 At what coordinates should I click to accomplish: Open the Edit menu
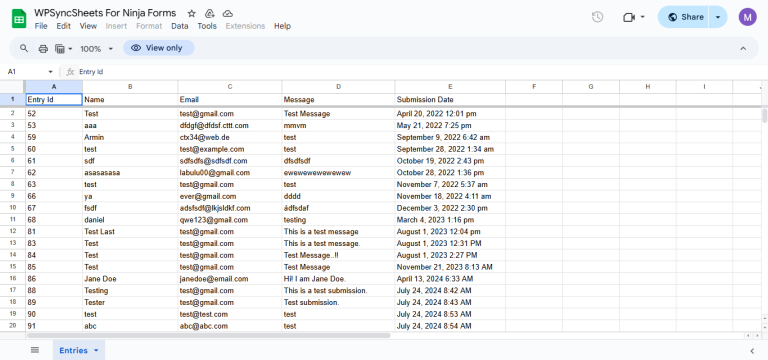(64, 26)
